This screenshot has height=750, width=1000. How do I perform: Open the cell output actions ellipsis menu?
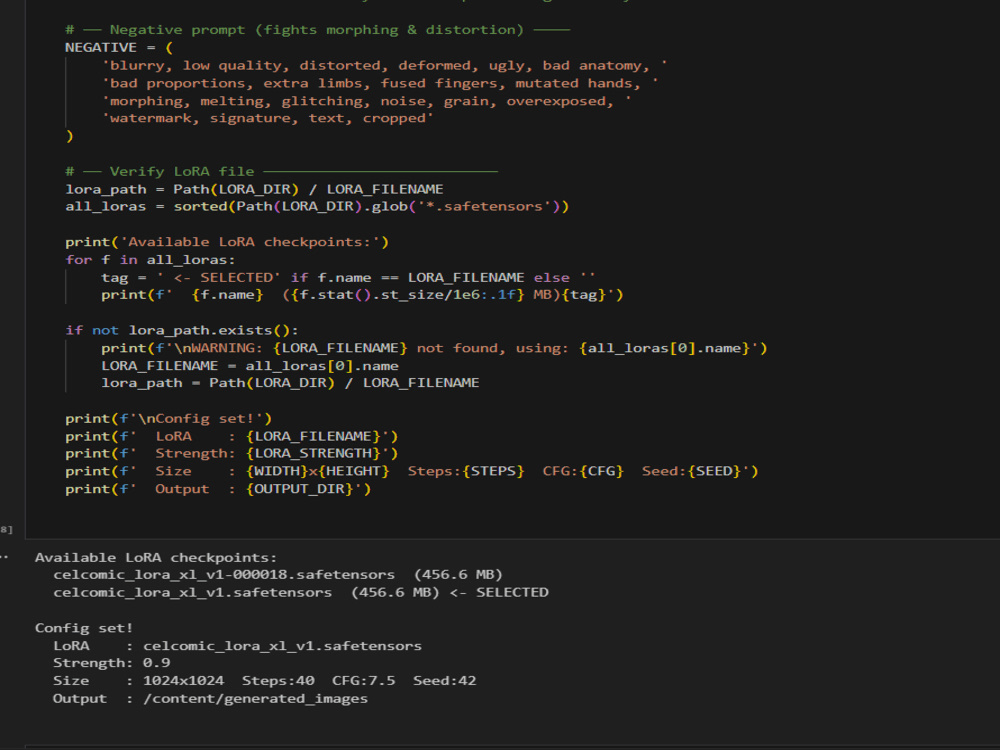tap(4, 557)
